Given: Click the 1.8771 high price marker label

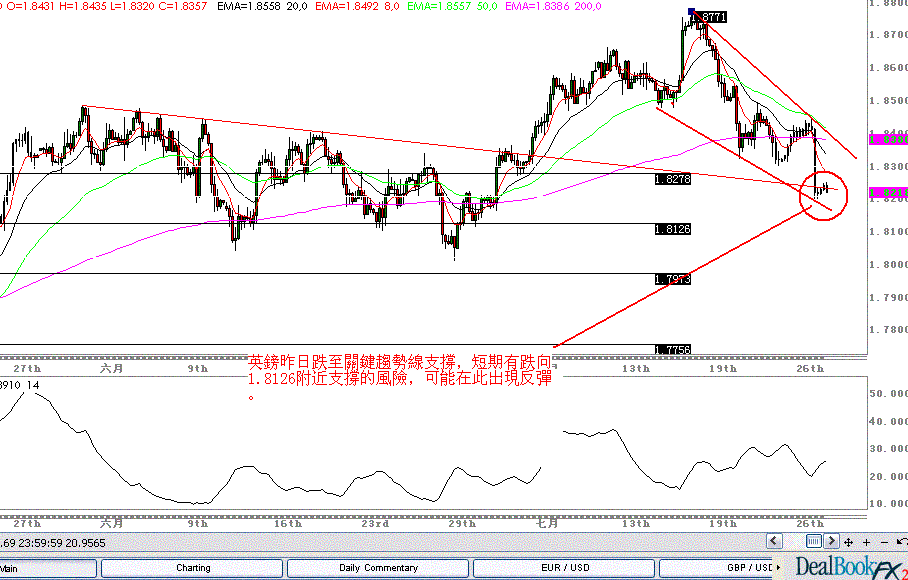Looking at the screenshot, I should (x=709, y=17).
